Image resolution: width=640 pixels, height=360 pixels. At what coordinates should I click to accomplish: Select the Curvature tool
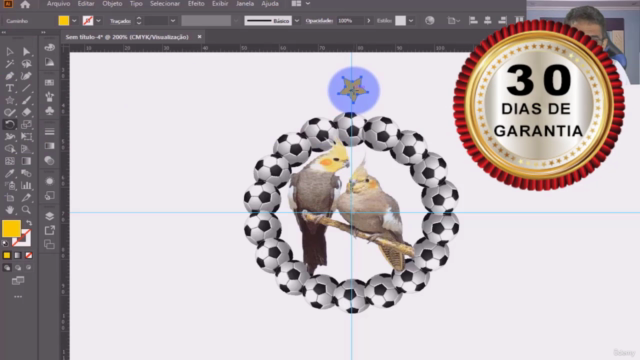coord(26,76)
